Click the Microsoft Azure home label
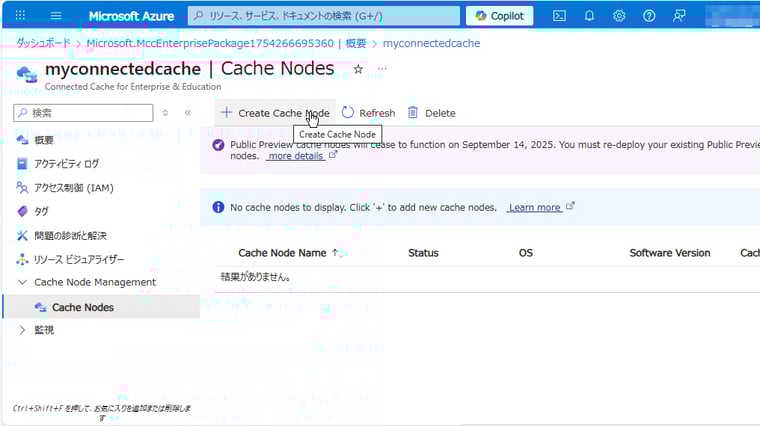 tap(131, 16)
